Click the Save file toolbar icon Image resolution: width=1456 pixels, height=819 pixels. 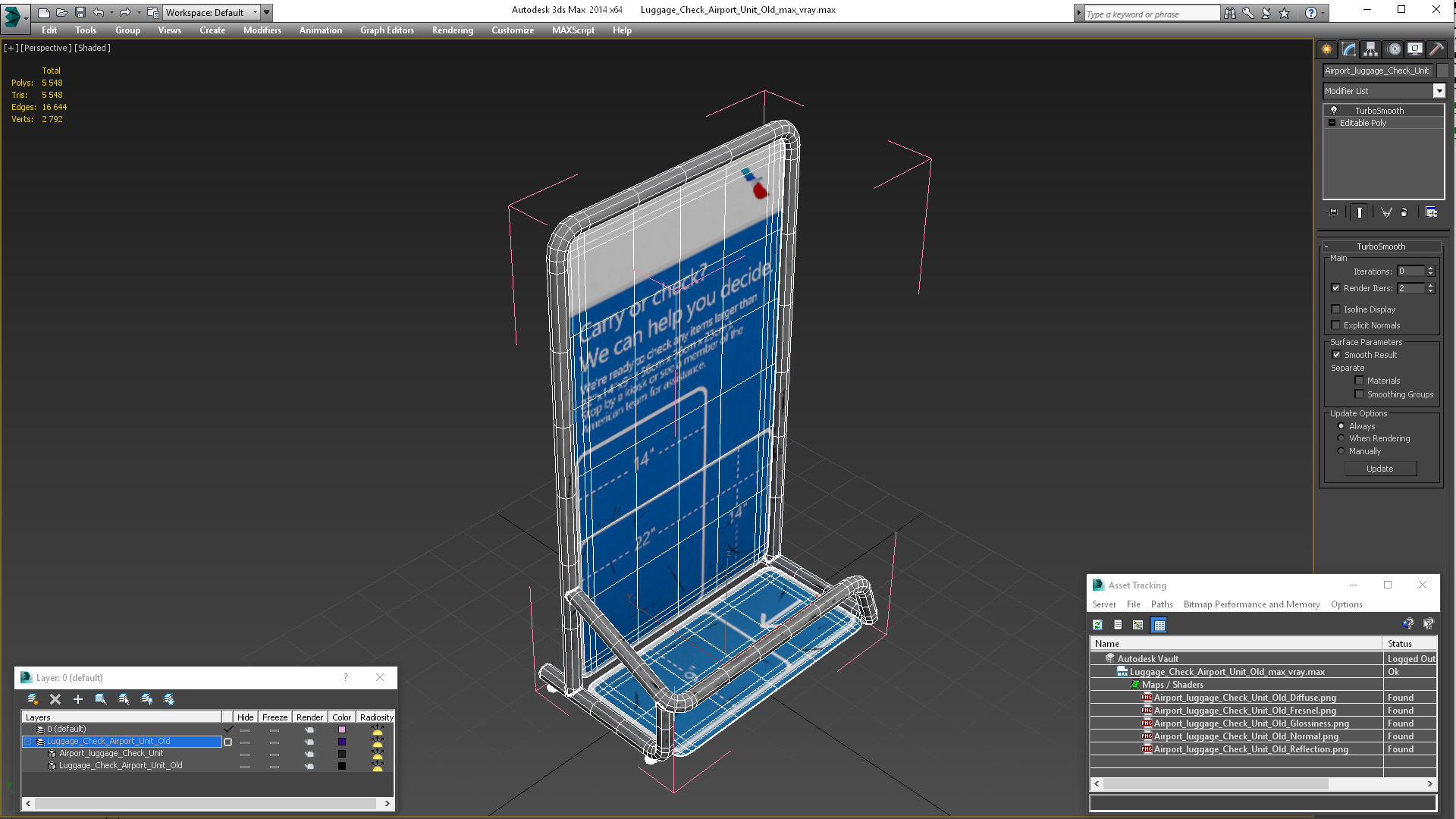pyautogui.click(x=80, y=13)
